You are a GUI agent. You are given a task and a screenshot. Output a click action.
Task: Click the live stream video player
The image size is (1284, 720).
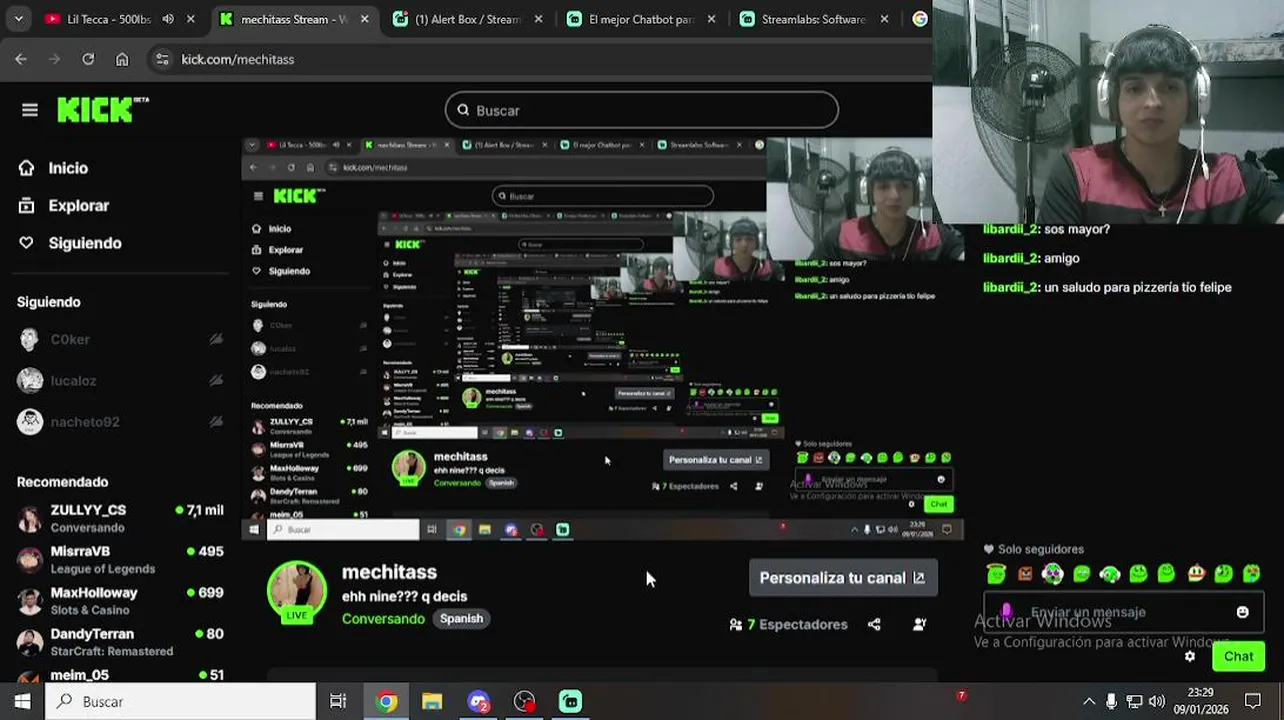click(603, 340)
